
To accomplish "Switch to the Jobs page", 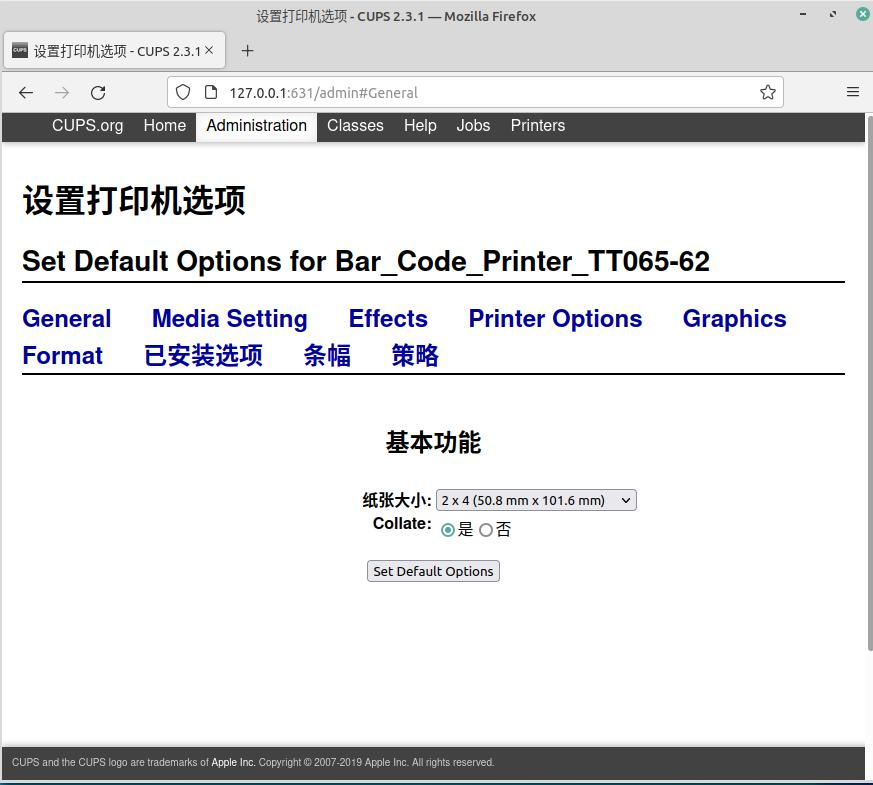I will (473, 126).
